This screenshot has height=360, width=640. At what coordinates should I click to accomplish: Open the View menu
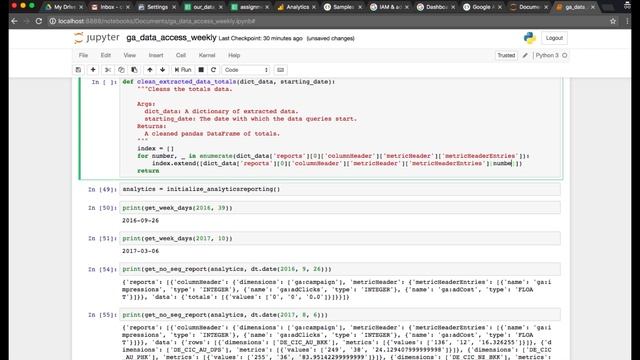pos(129,55)
